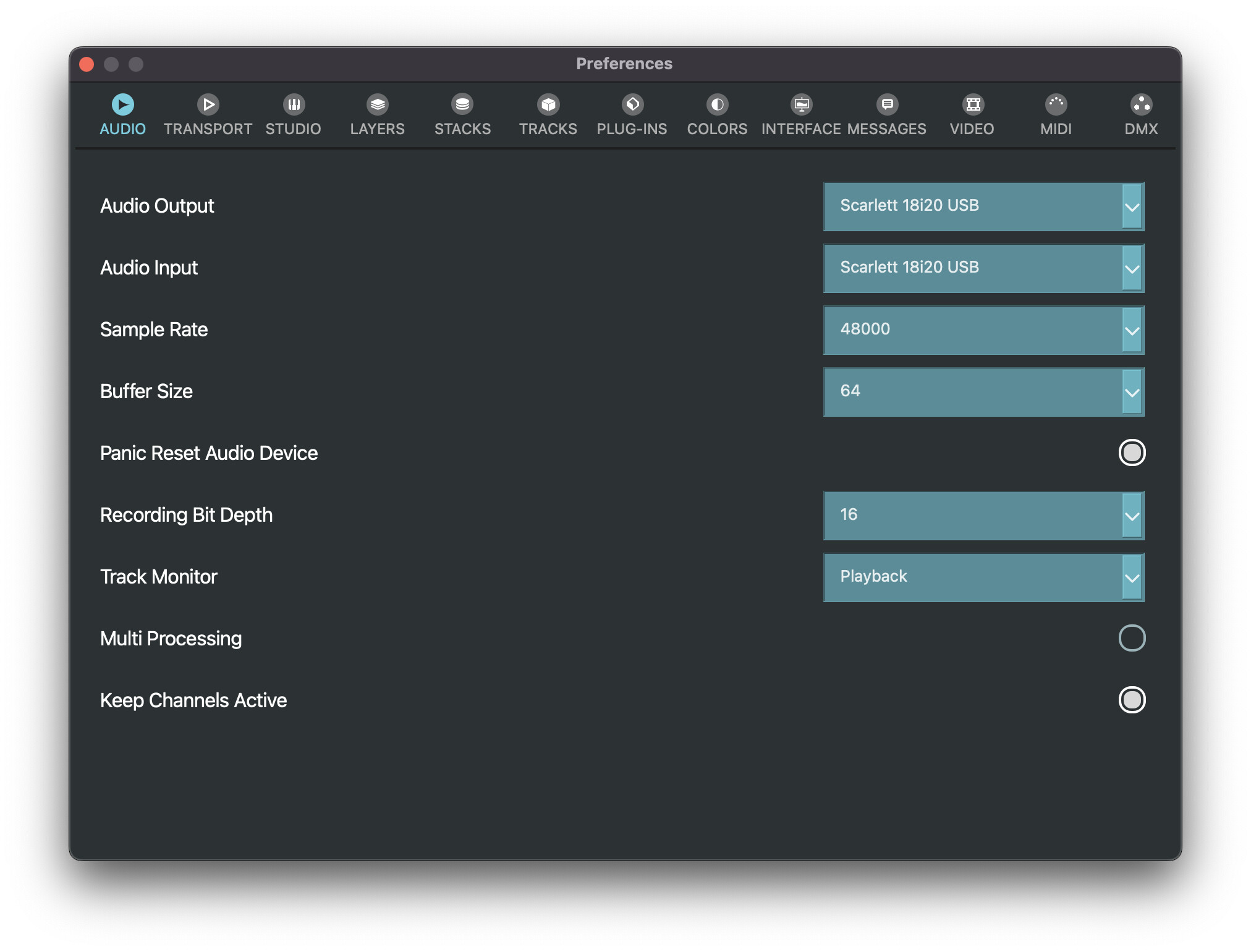Click the Sample Rate dropdown arrow
Image resolution: width=1251 pixels, height=952 pixels.
1132,330
